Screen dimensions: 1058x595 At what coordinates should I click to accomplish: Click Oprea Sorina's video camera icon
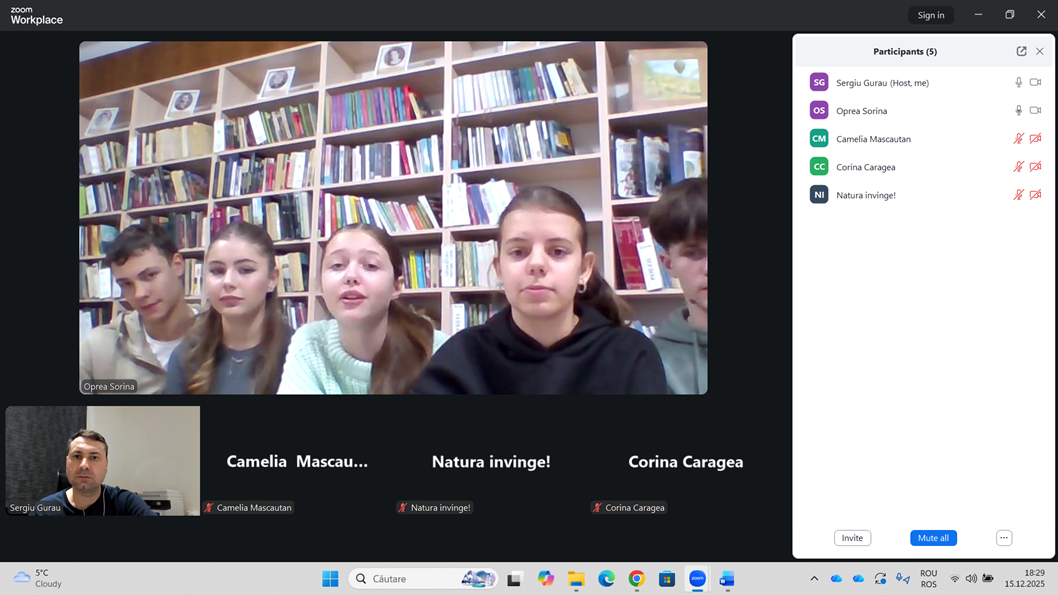[1035, 111]
